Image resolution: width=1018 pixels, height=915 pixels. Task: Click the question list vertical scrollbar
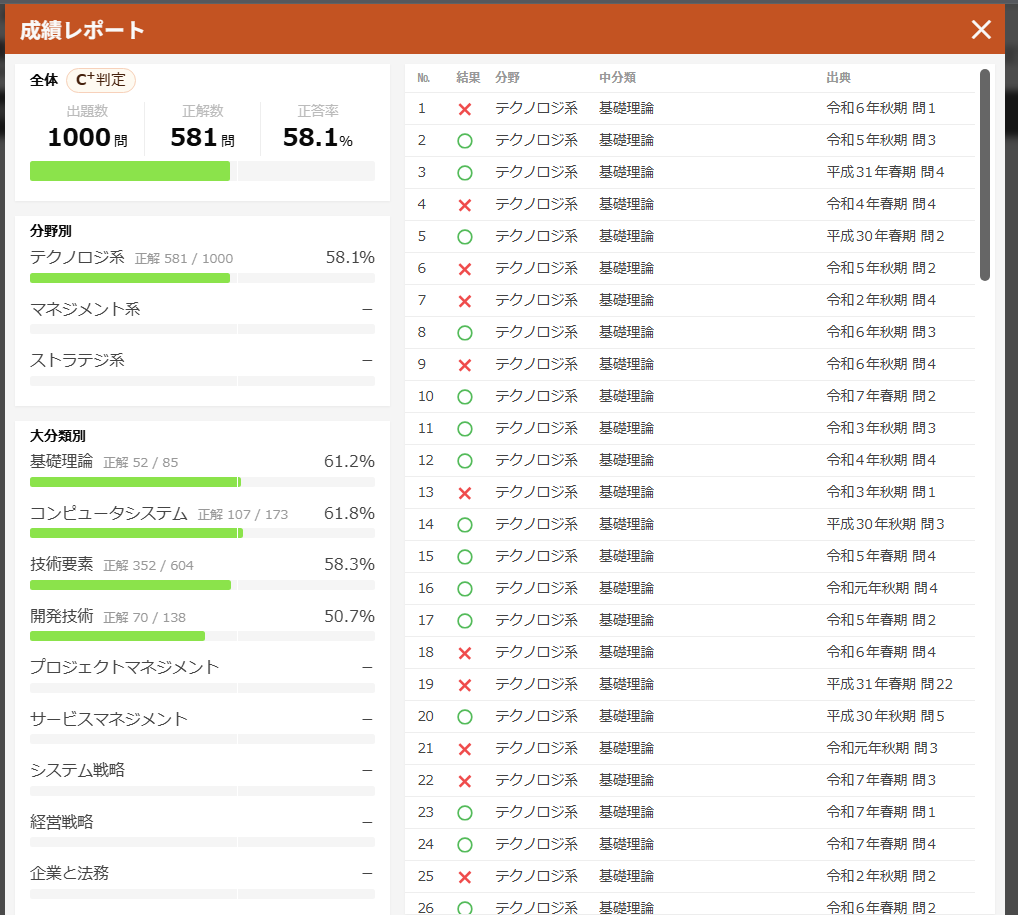(x=985, y=175)
